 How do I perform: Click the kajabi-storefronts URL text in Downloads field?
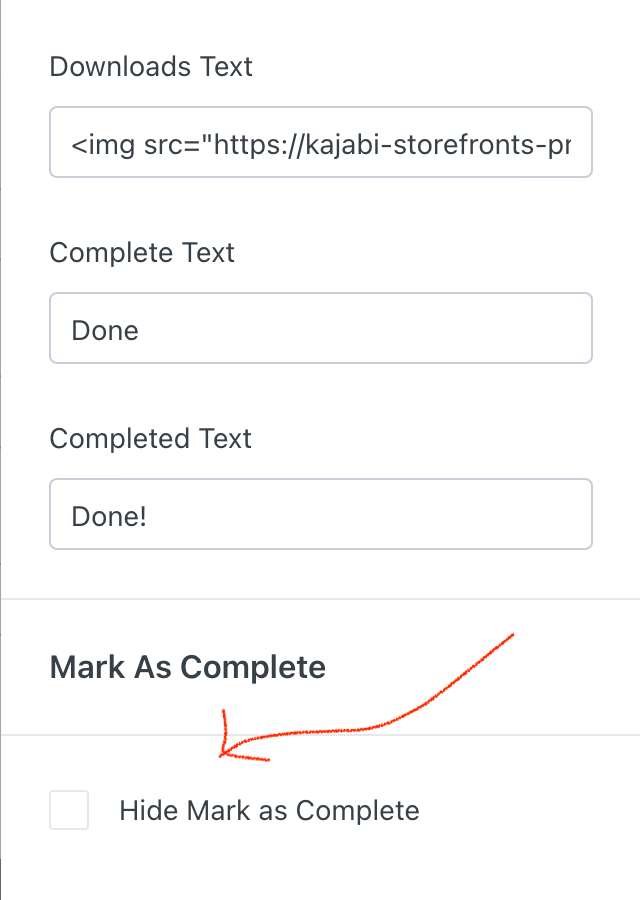(392, 145)
